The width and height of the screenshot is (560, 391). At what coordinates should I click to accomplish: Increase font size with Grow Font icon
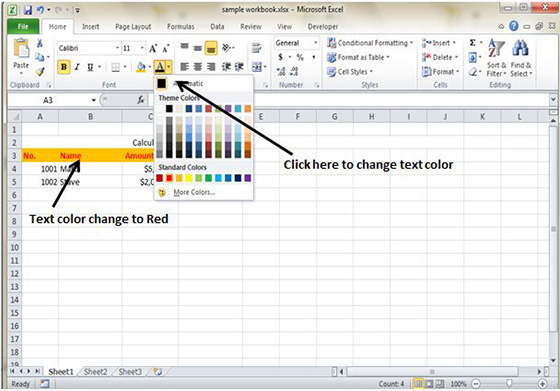click(153, 49)
